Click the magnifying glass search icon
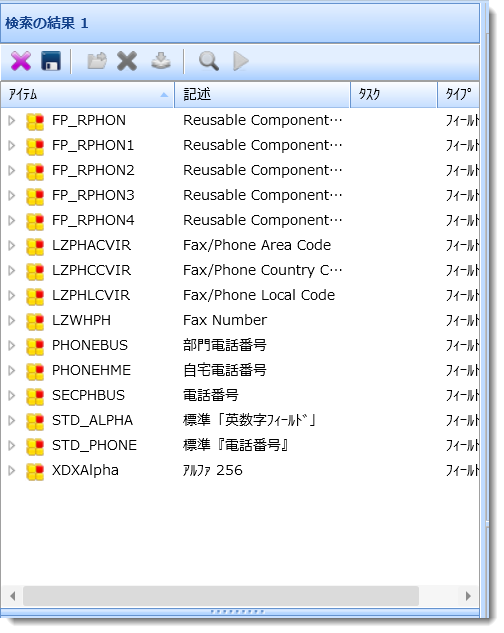 pos(209,61)
